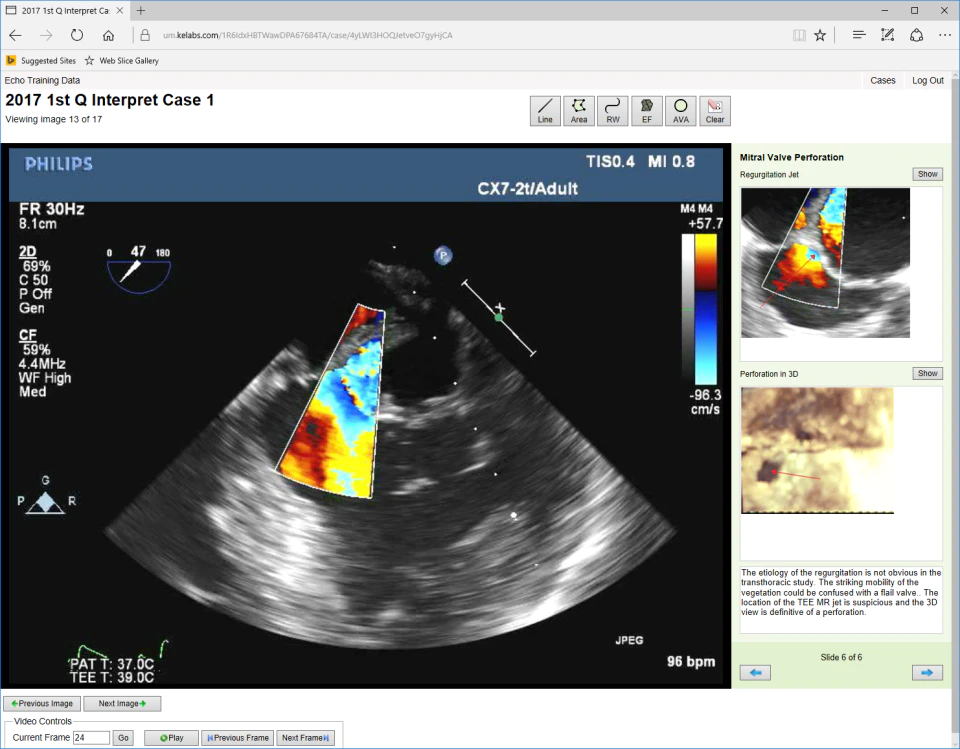Show the Perforation in 3D image
960x749 pixels.
[x=927, y=373]
